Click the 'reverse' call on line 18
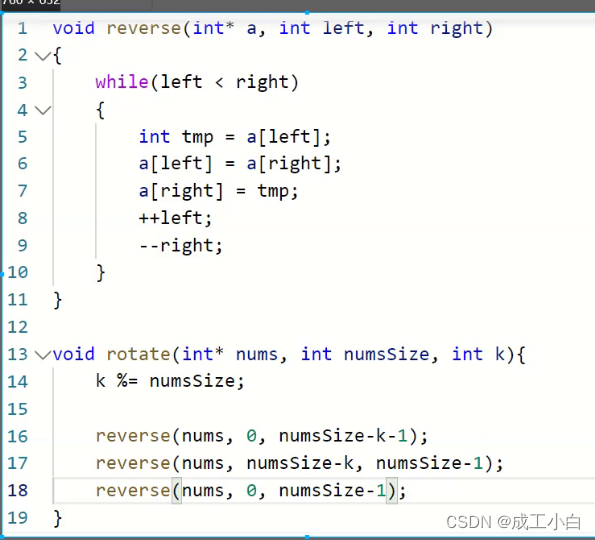This screenshot has width=595, height=540. pyautogui.click(x=133, y=491)
